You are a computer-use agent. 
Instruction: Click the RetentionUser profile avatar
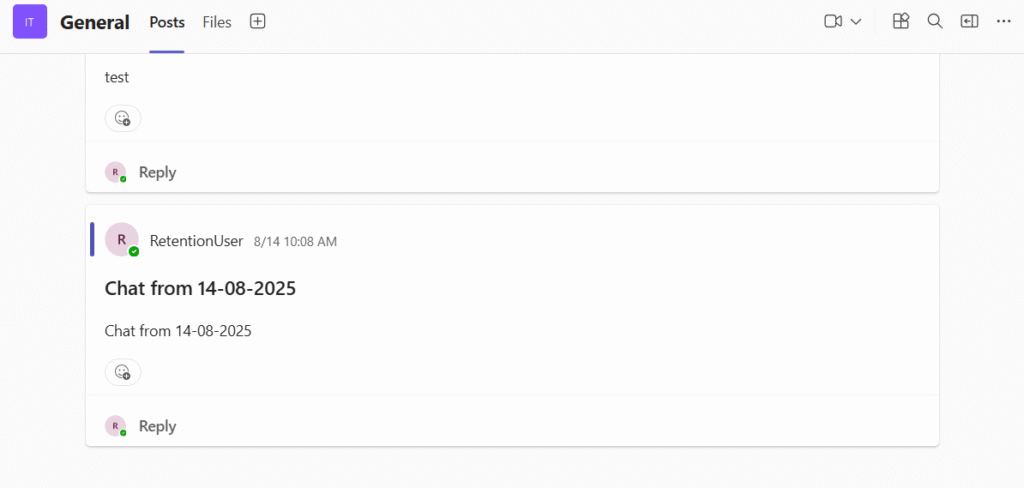coord(122,240)
